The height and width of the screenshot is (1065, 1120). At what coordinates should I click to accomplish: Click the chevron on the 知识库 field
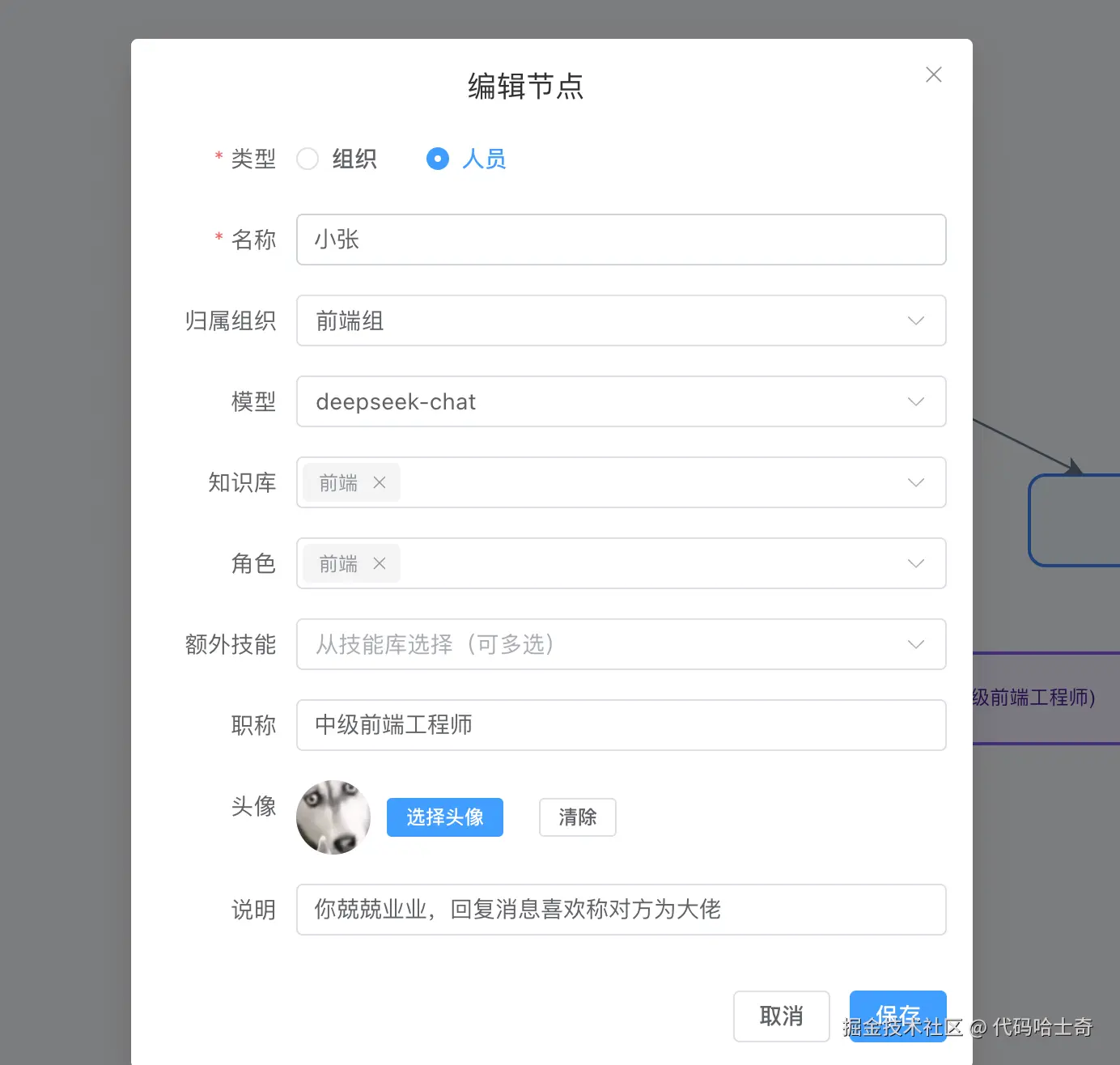pyautogui.click(x=915, y=482)
